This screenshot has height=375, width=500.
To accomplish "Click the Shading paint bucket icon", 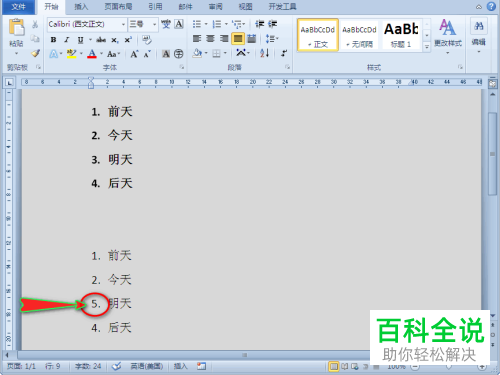I will (x=197, y=53).
